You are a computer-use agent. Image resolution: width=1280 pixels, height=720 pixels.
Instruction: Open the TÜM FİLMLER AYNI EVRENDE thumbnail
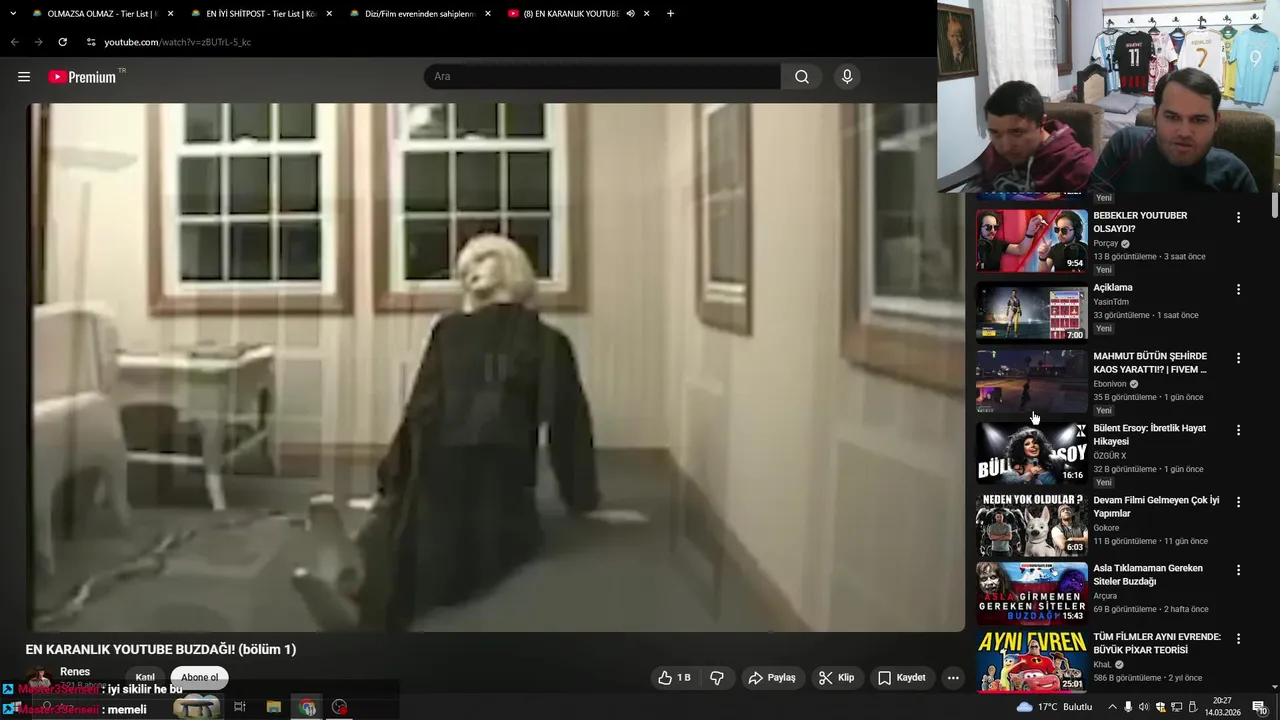1032,660
